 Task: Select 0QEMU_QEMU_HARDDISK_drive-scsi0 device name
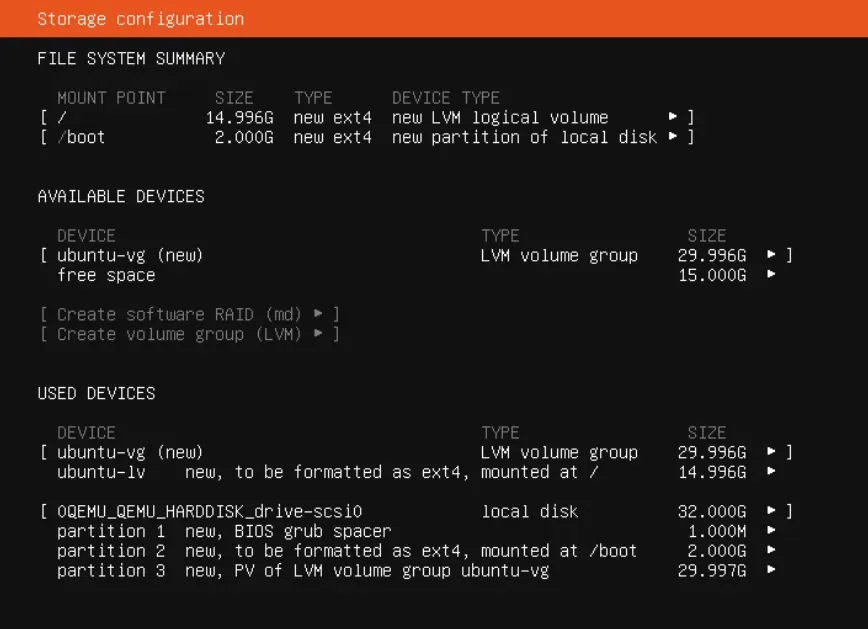210,511
